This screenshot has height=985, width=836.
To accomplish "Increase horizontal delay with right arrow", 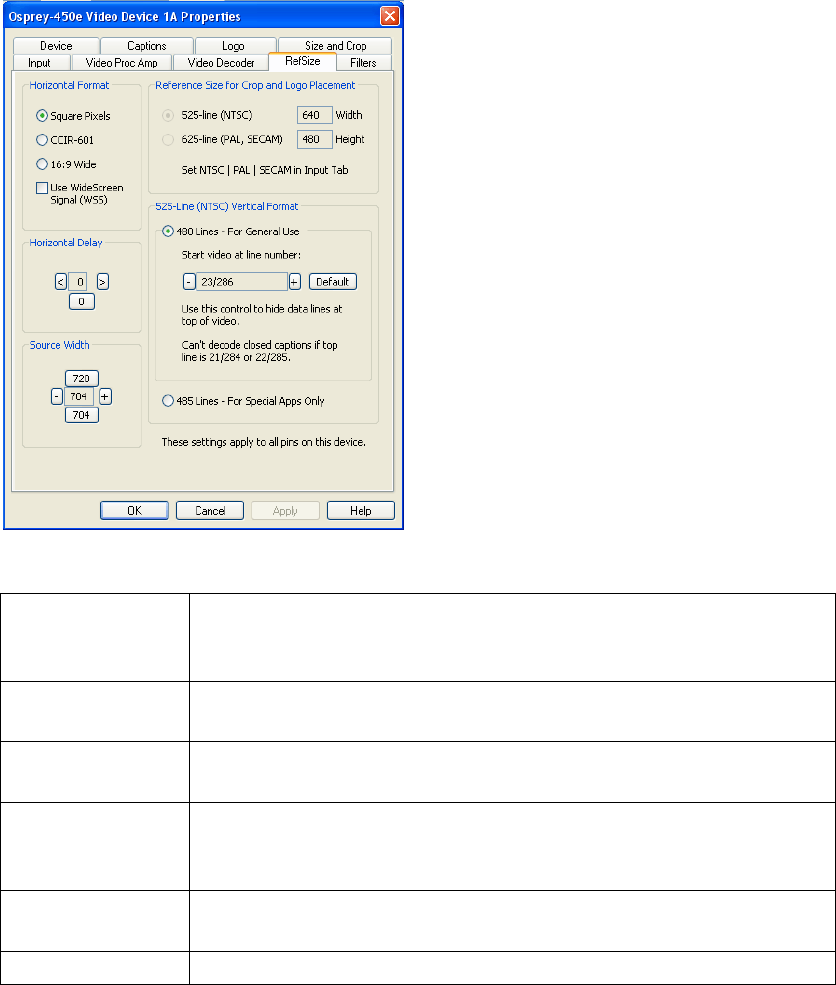I will coord(103,282).
